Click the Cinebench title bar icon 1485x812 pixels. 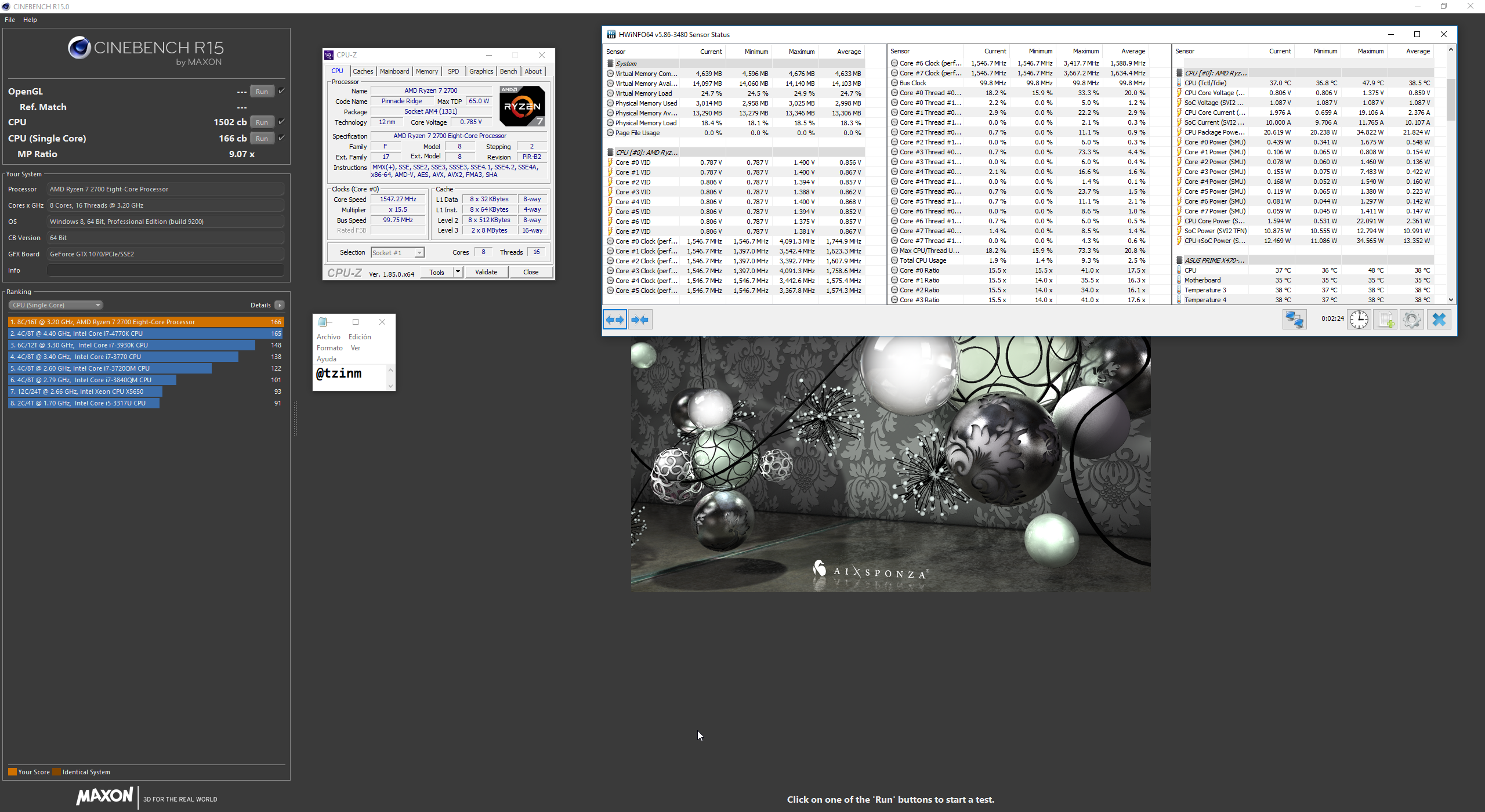coord(6,6)
